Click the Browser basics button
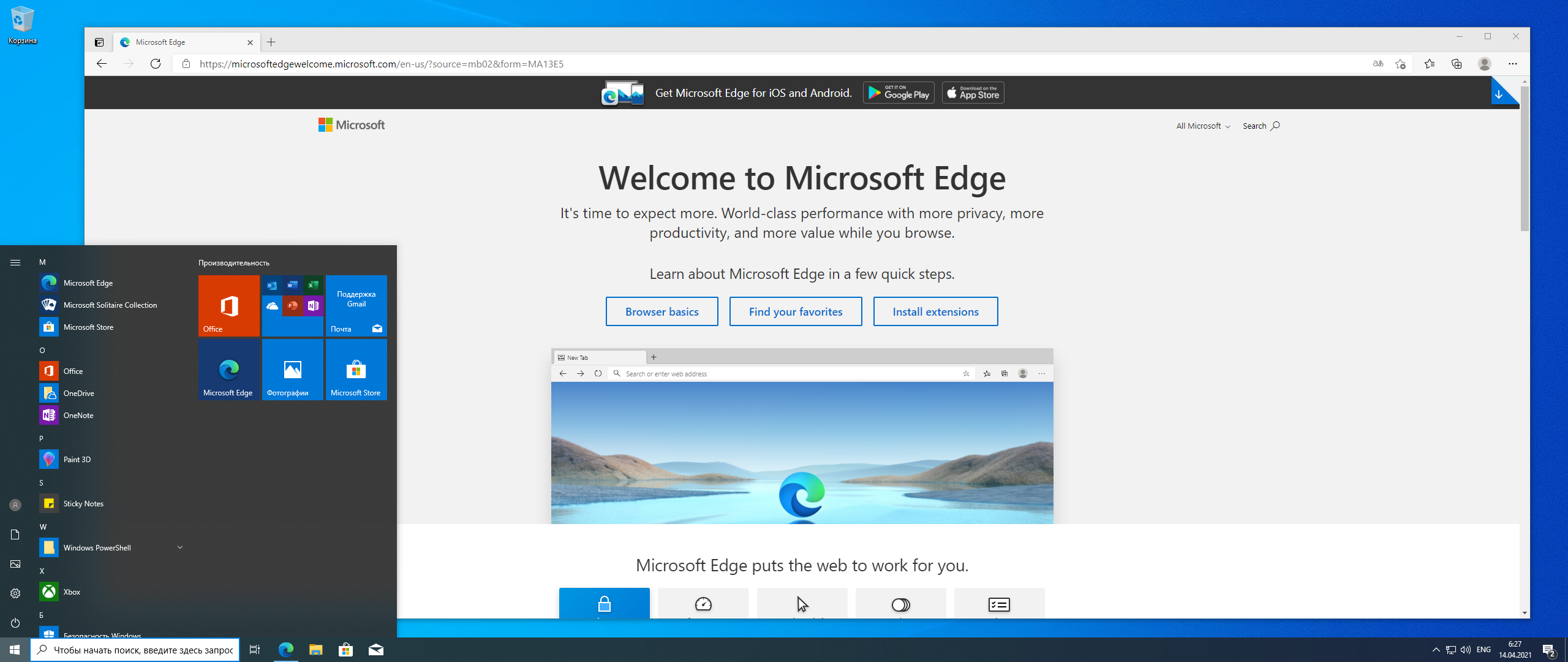Viewport: 1568px width, 662px height. click(662, 311)
